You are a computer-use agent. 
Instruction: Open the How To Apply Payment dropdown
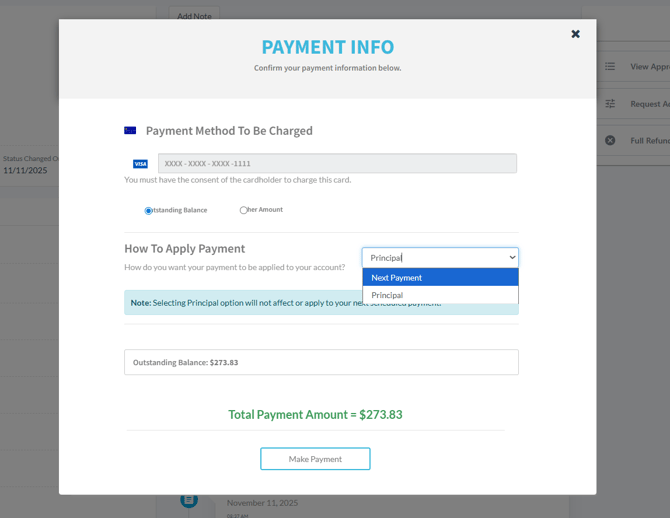[x=440, y=258]
